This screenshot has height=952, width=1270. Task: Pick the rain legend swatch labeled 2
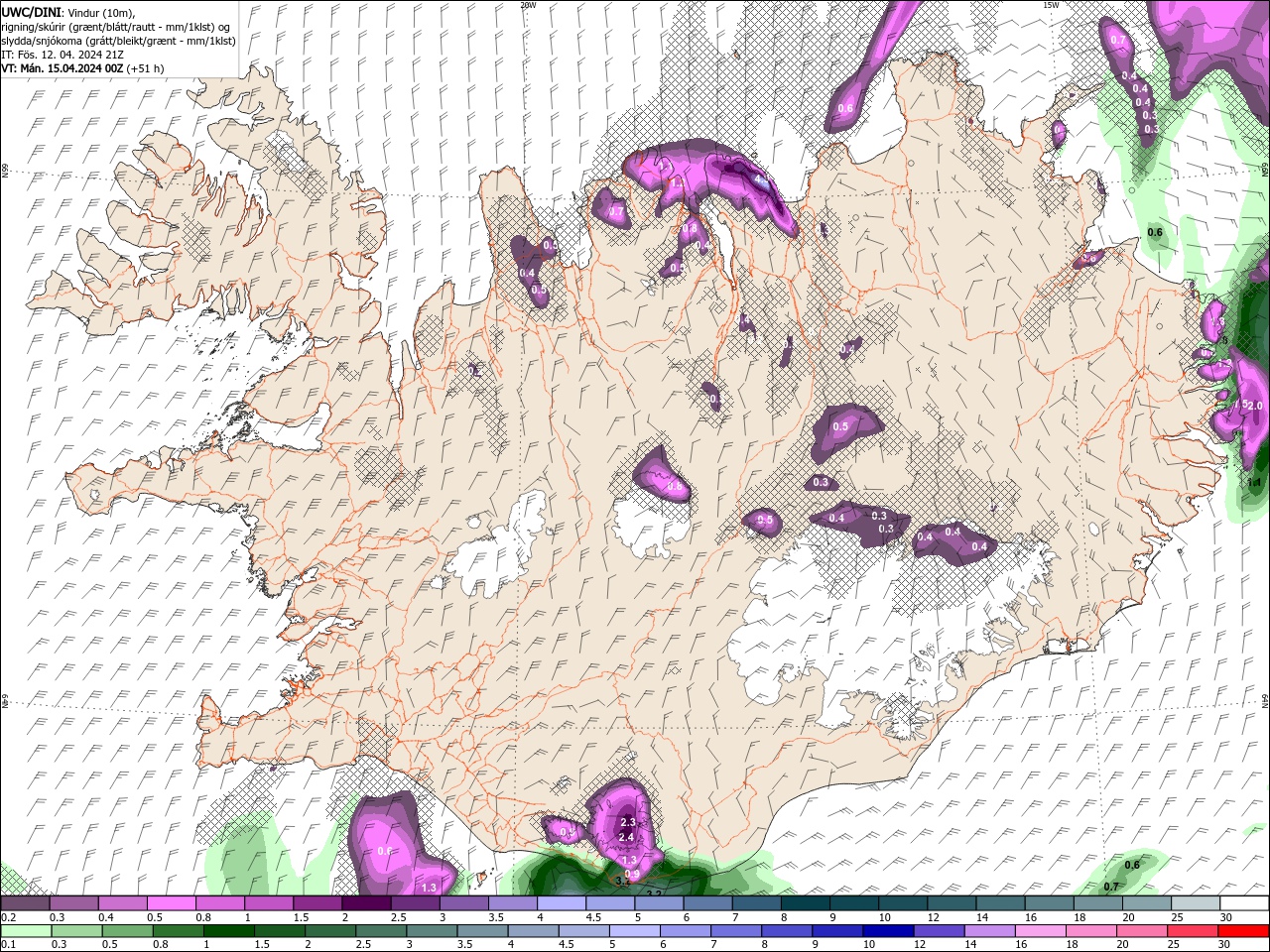click(x=330, y=931)
